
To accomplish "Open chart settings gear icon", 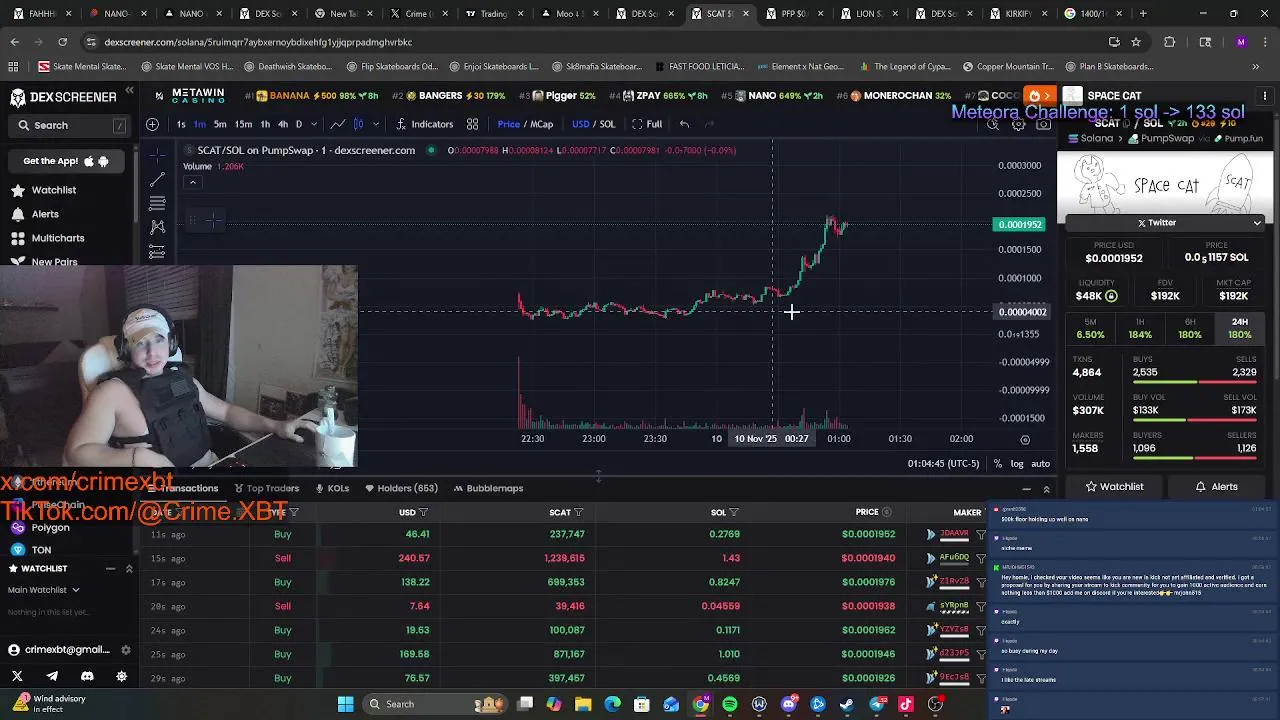I will pos(1018,124).
